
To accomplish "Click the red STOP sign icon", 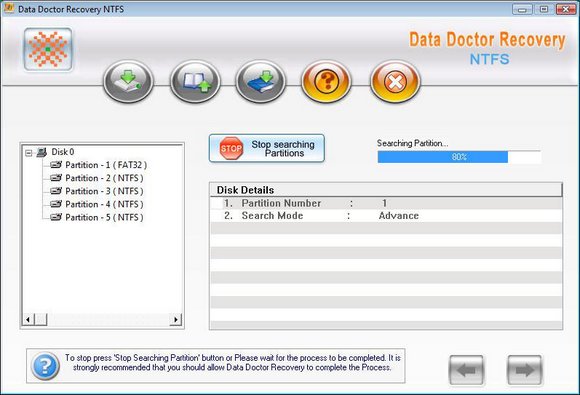I will tap(231, 148).
